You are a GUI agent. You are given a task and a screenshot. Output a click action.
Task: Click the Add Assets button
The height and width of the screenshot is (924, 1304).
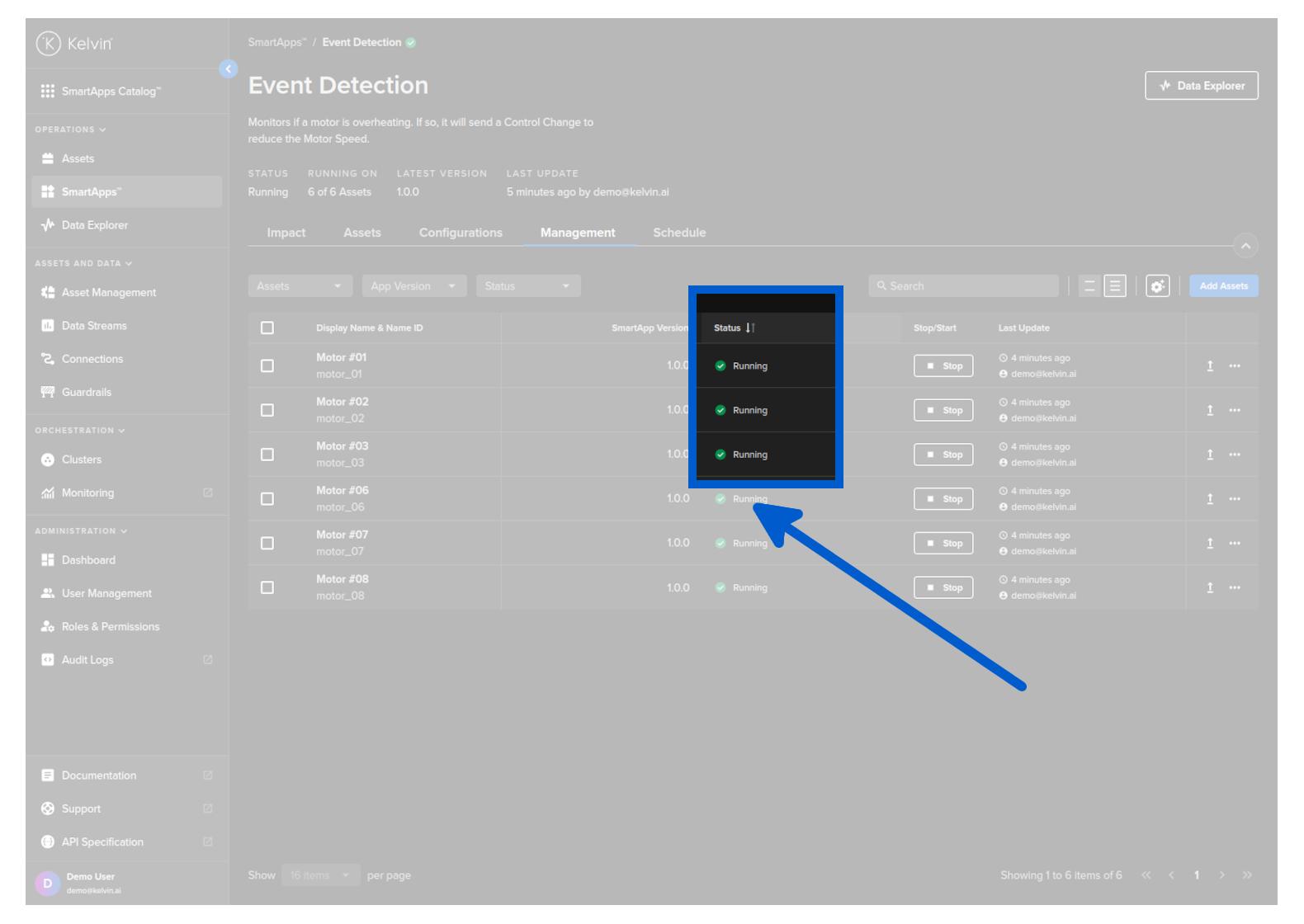[1223, 286]
